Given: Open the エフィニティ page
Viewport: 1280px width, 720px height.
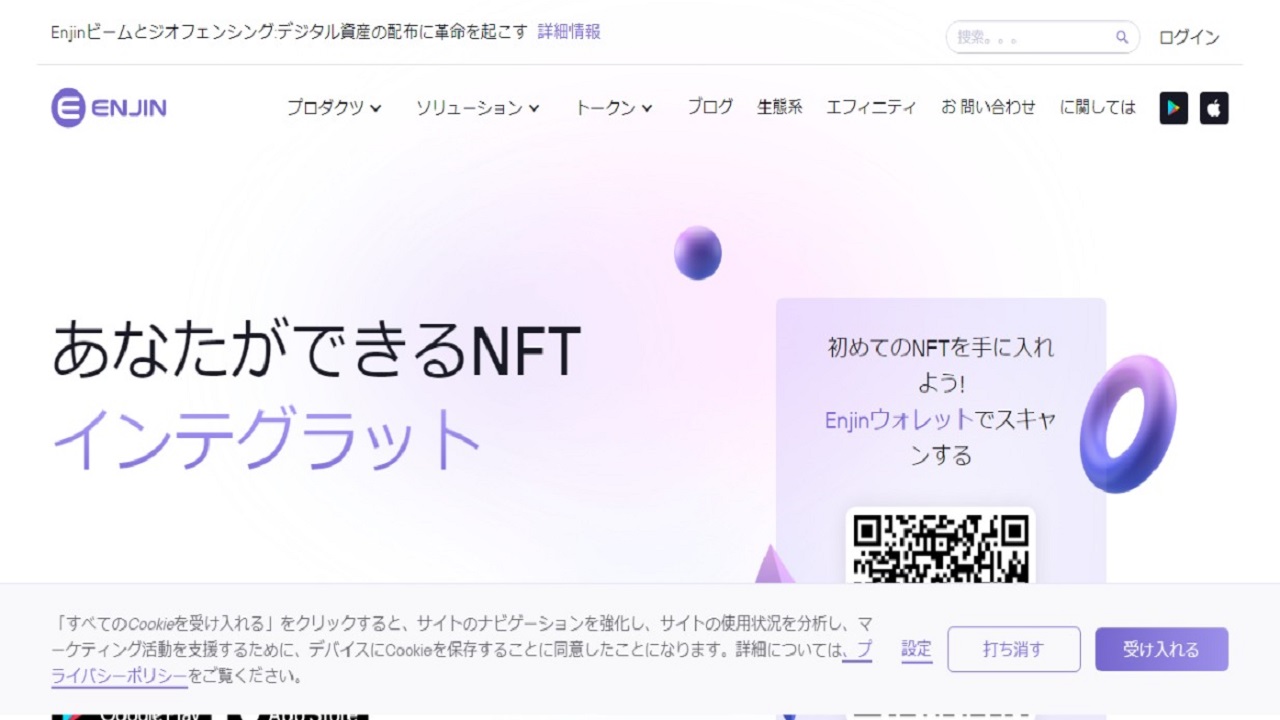Looking at the screenshot, I should [x=871, y=107].
